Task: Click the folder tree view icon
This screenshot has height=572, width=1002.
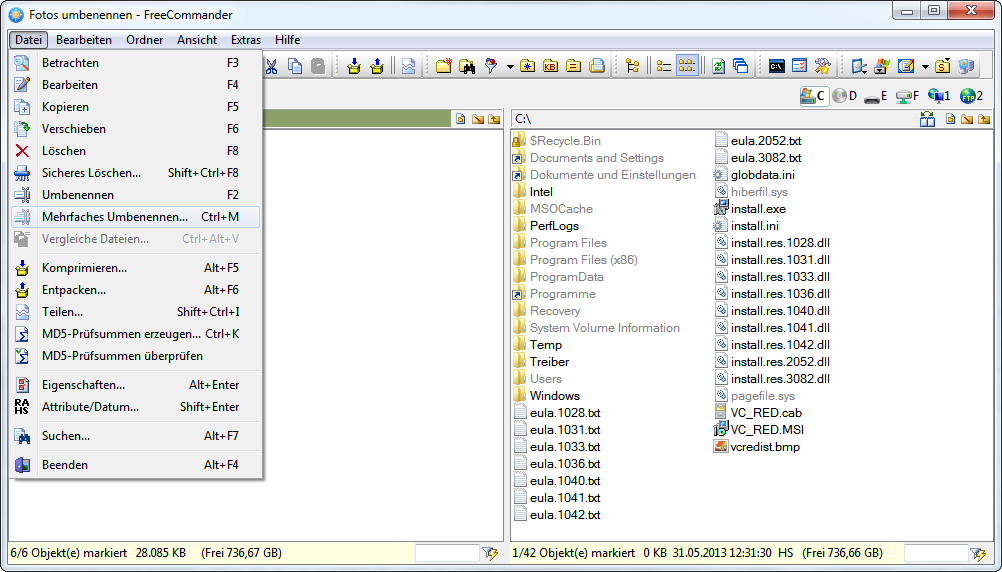Action: [632, 66]
